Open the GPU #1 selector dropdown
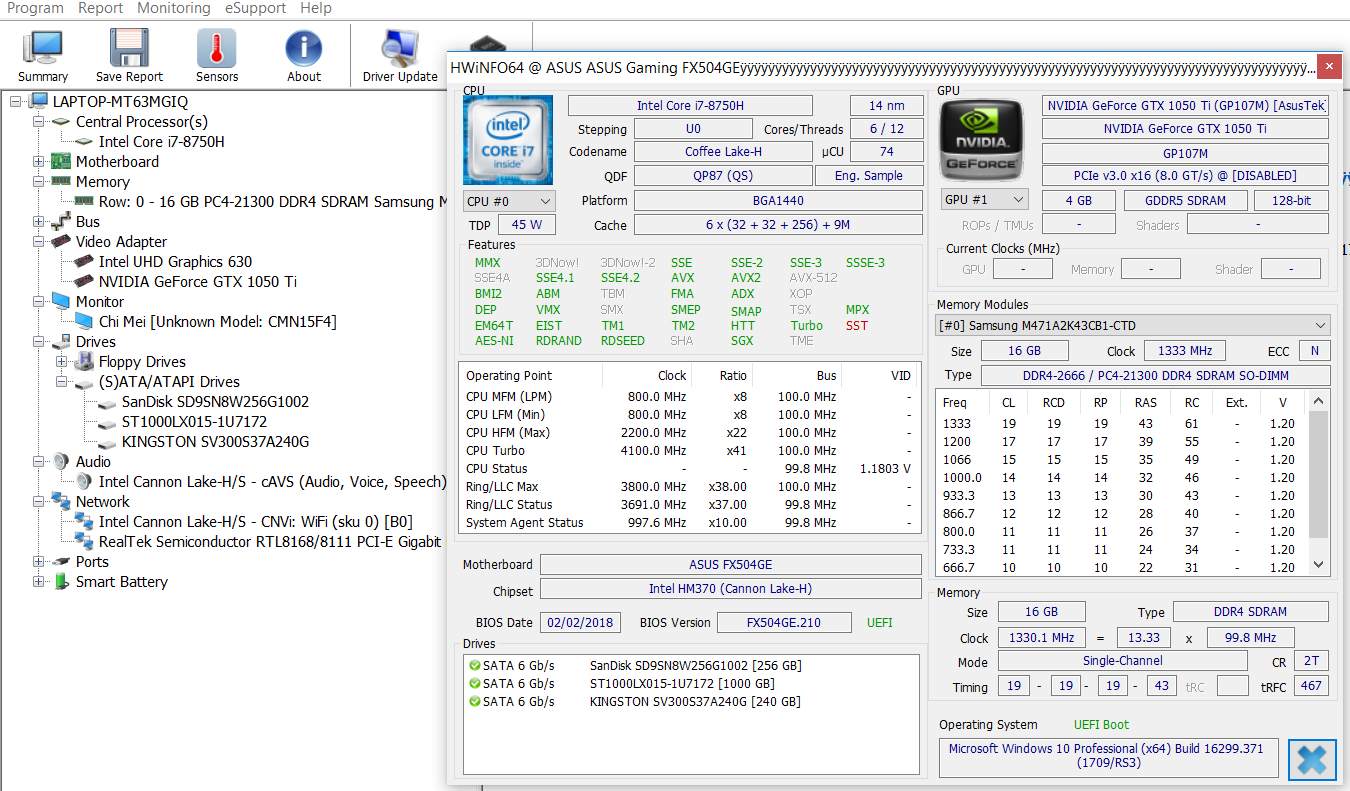 tap(984, 199)
